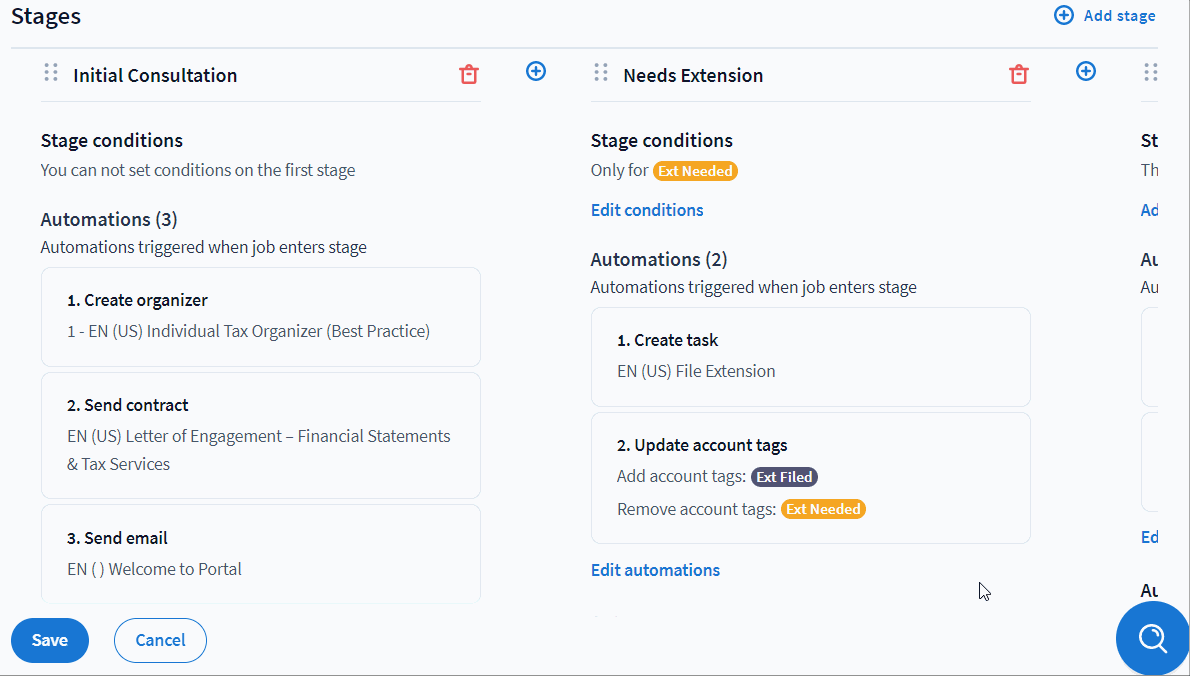The width and height of the screenshot is (1190, 676).
Task: Open Edit conditions for Needs Extension
Action: (647, 210)
